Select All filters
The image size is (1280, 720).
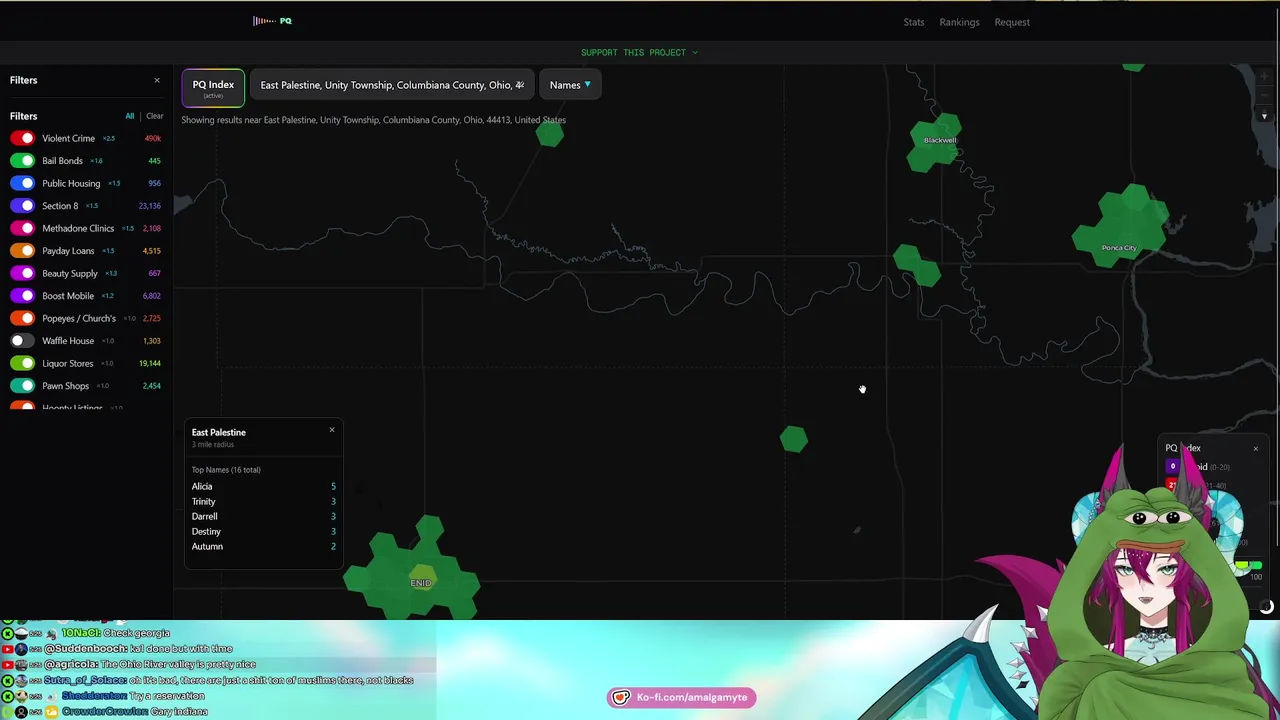point(129,116)
